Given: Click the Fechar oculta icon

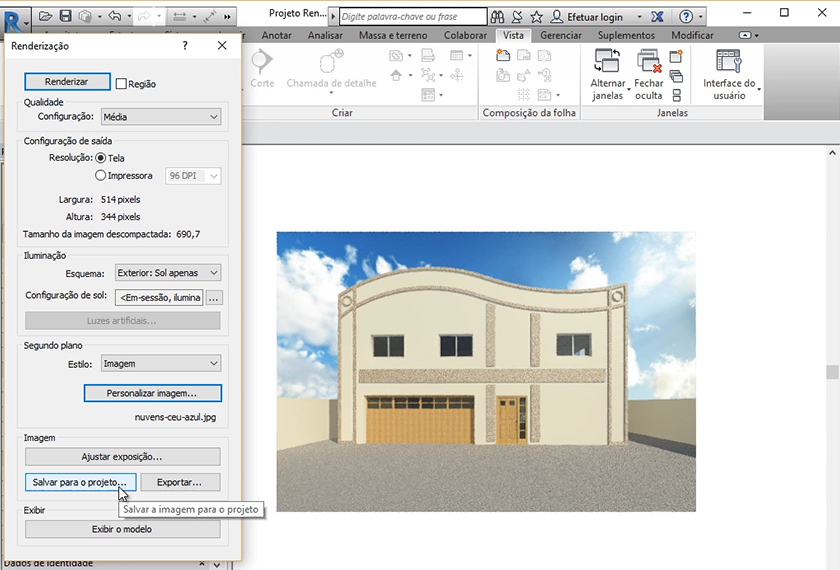Looking at the screenshot, I should click(x=648, y=64).
